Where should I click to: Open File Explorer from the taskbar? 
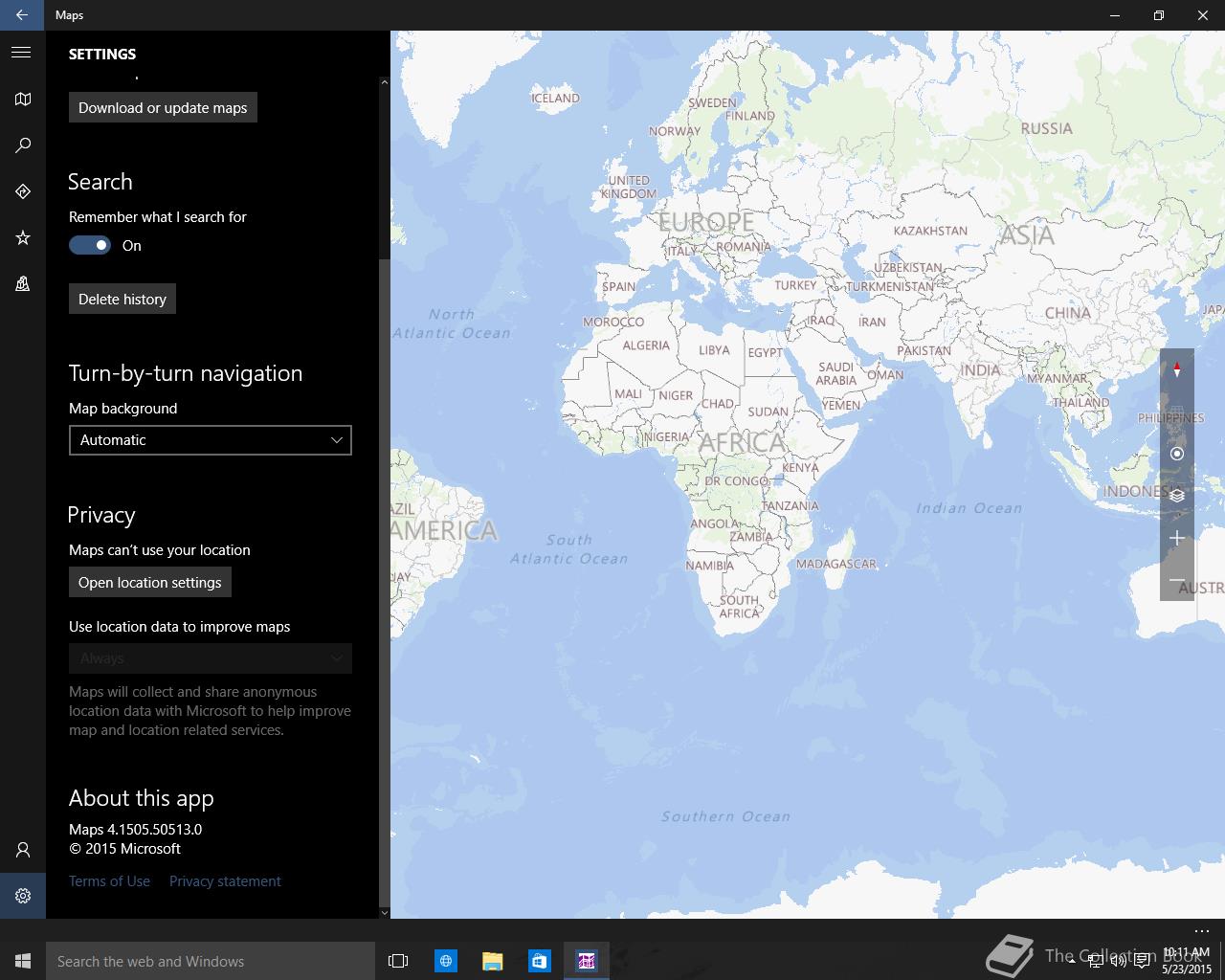point(493,961)
